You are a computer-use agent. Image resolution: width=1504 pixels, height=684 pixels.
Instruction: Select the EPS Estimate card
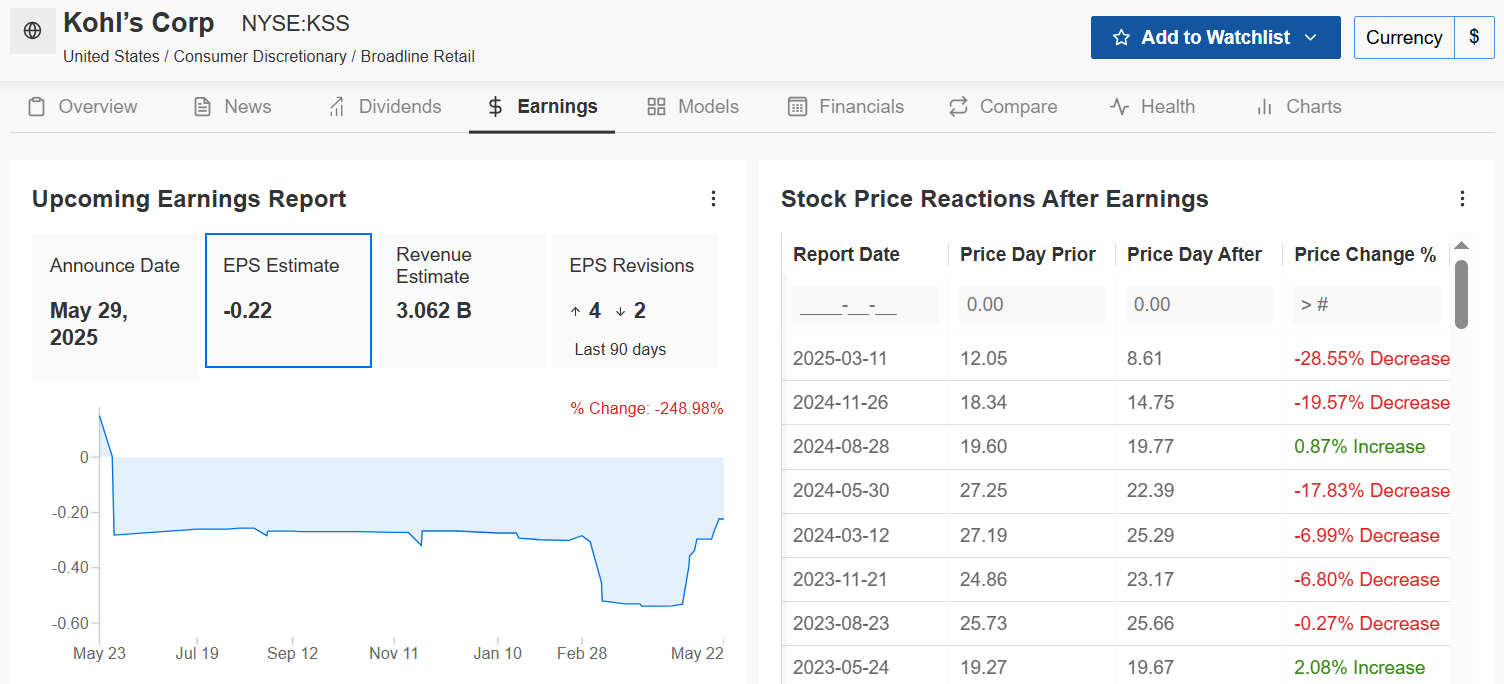click(288, 301)
